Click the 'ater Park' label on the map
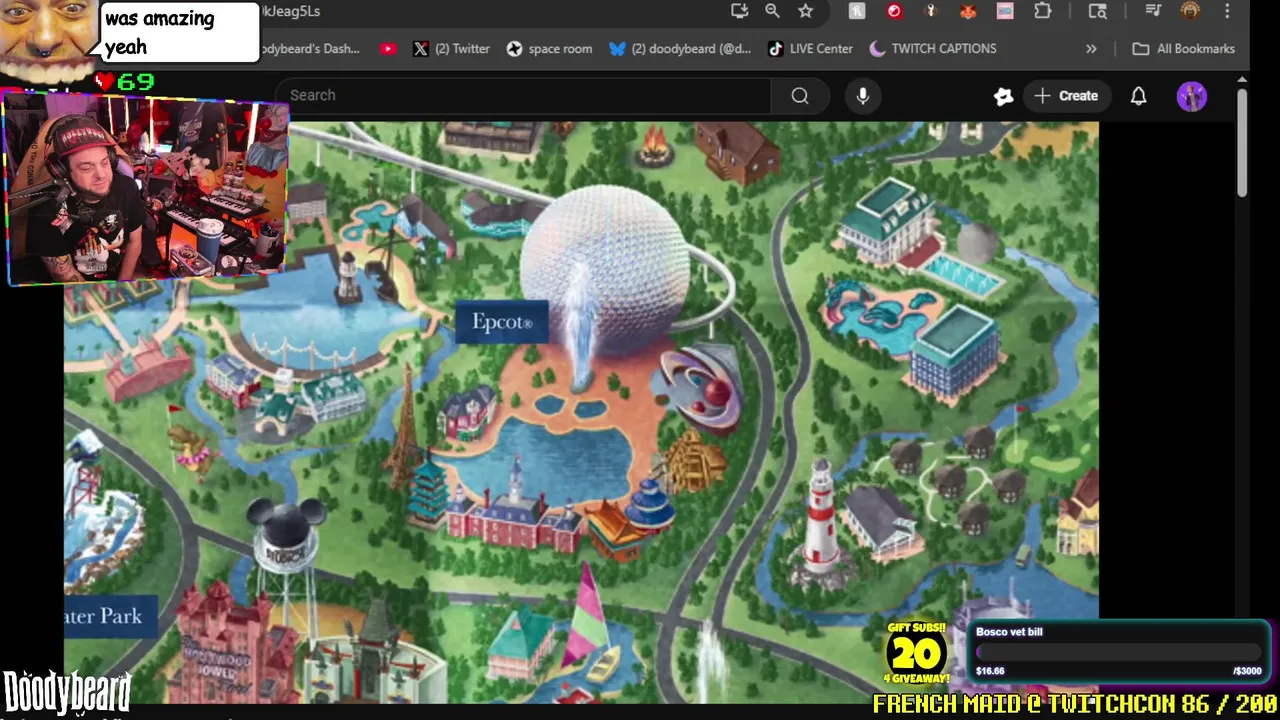Viewport: 1280px width, 720px height. pyautogui.click(x=110, y=616)
